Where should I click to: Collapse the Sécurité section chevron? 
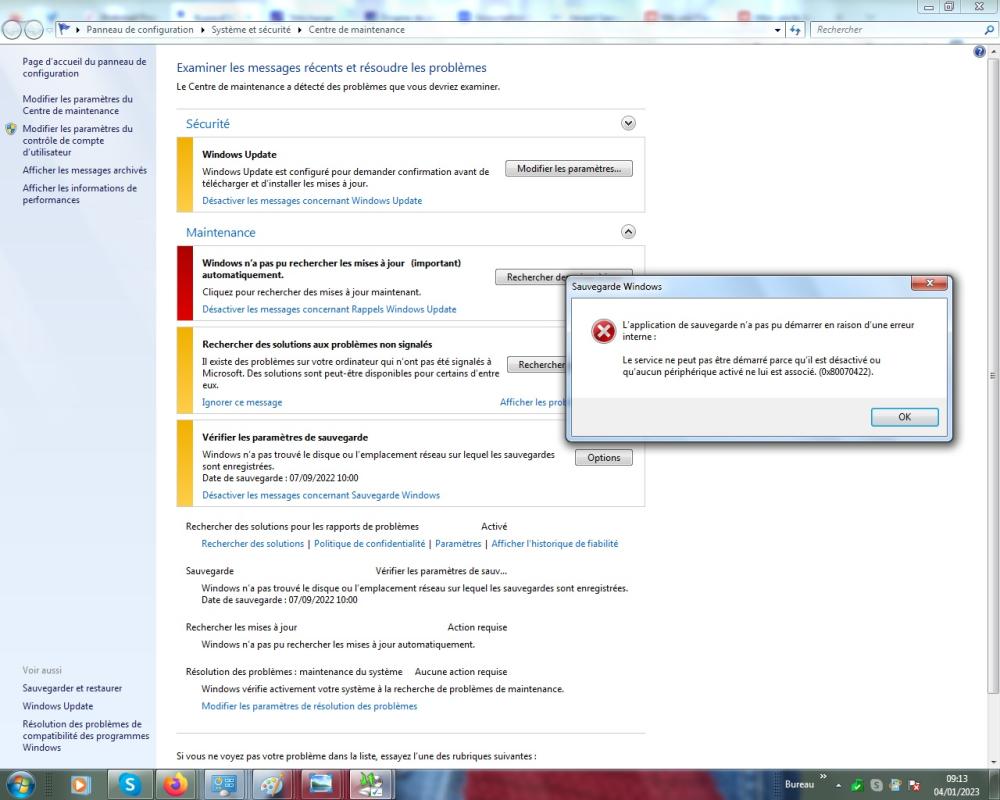[628, 123]
